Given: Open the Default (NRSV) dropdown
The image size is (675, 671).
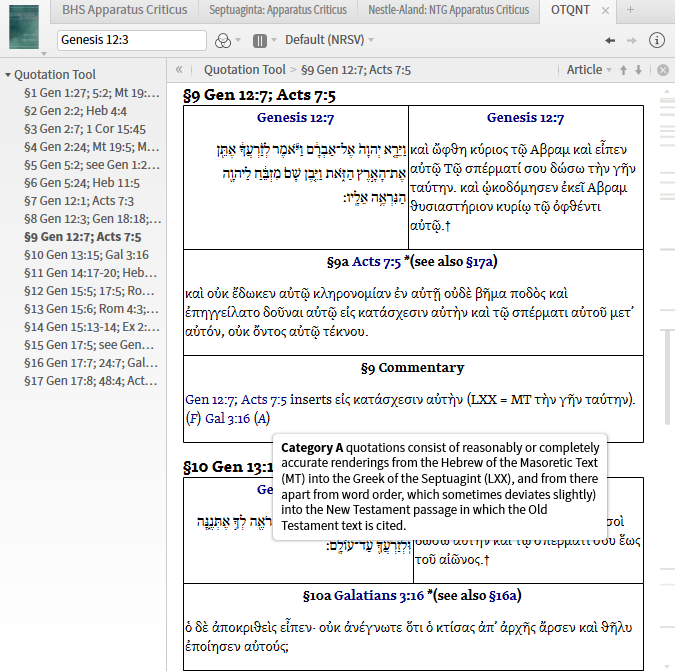Looking at the screenshot, I should [329, 40].
